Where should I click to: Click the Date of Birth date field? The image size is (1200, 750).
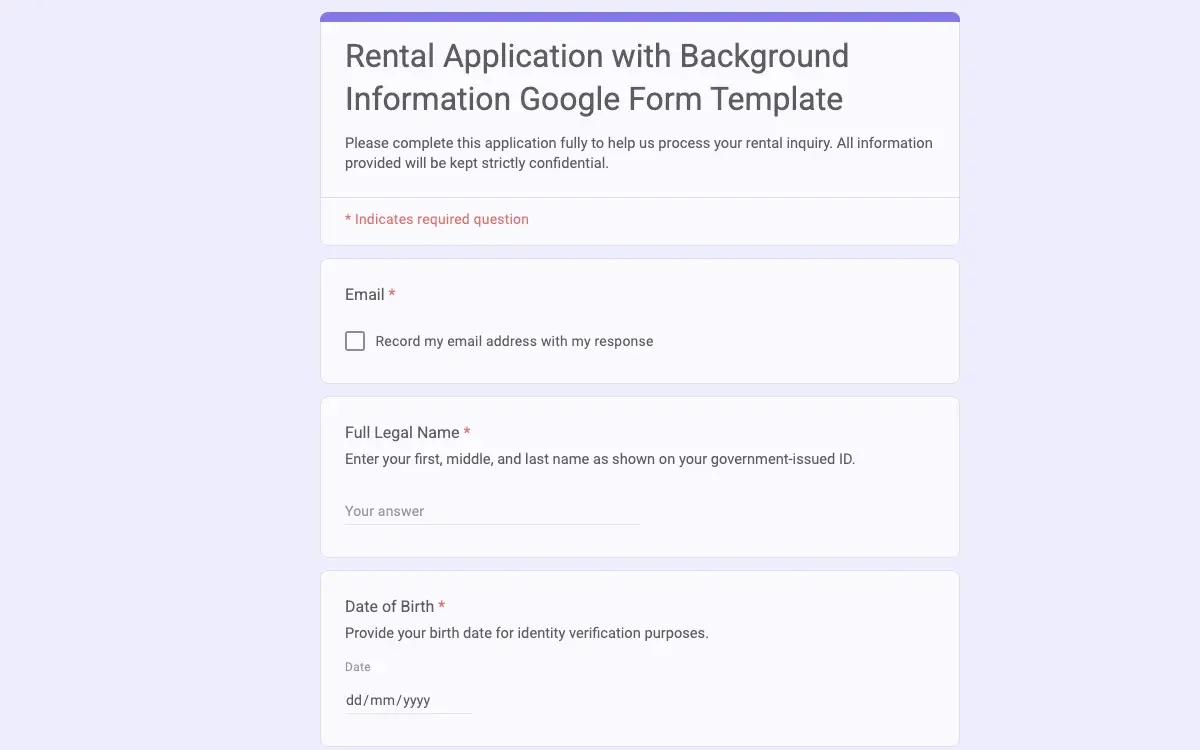[x=408, y=700]
